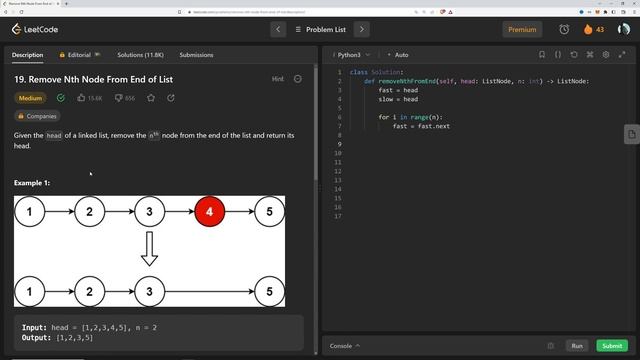Click the share icon
This screenshot has width=640, height=360.
pyautogui.click(x=171, y=98)
